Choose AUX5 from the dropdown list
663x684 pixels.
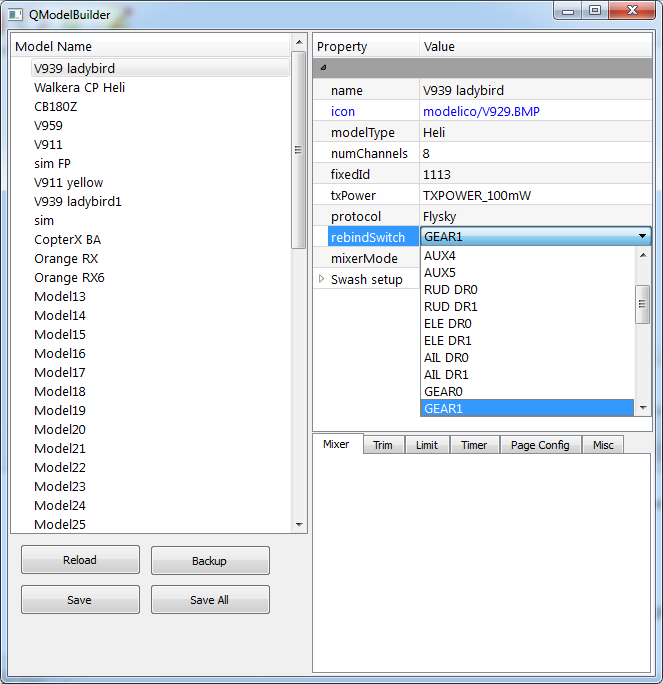pos(527,273)
